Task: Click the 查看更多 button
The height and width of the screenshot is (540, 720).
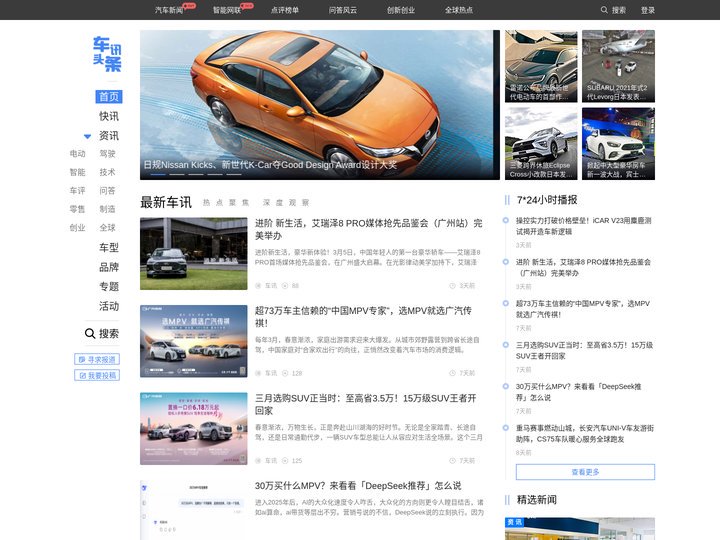Action: pyautogui.click(x=585, y=472)
